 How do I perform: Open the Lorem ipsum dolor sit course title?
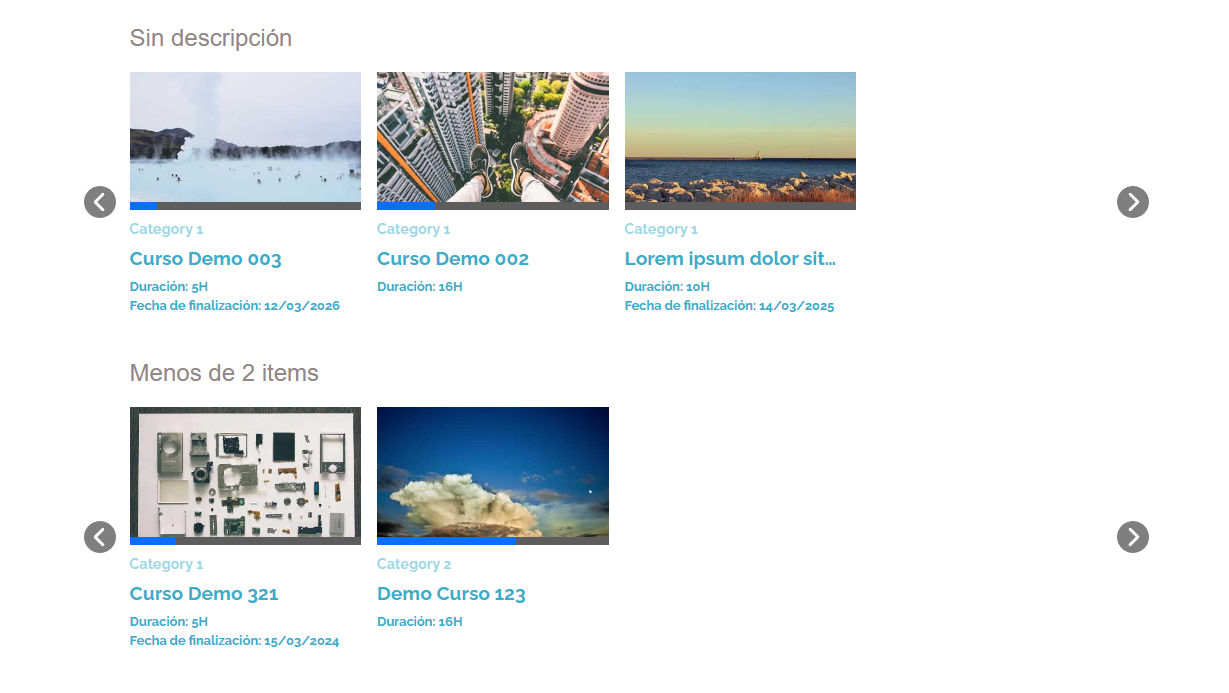tap(730, 259)
